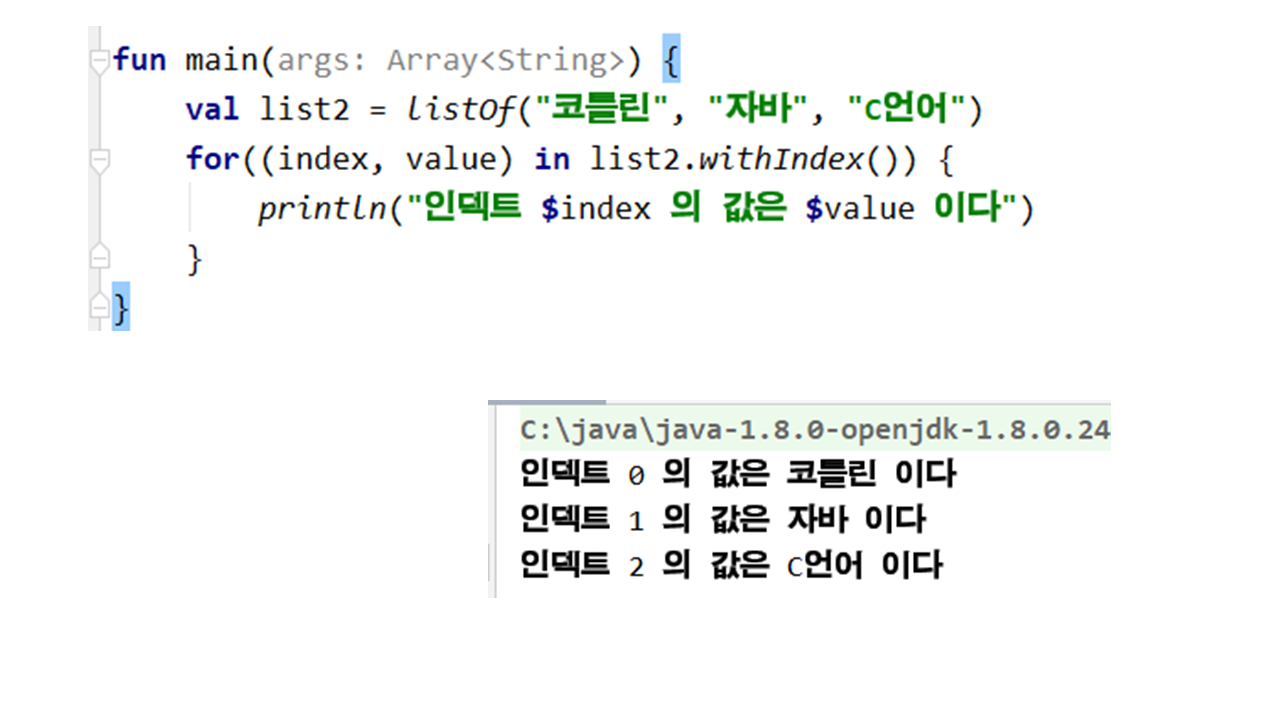Click the highlighted opening brace after main

671,61
